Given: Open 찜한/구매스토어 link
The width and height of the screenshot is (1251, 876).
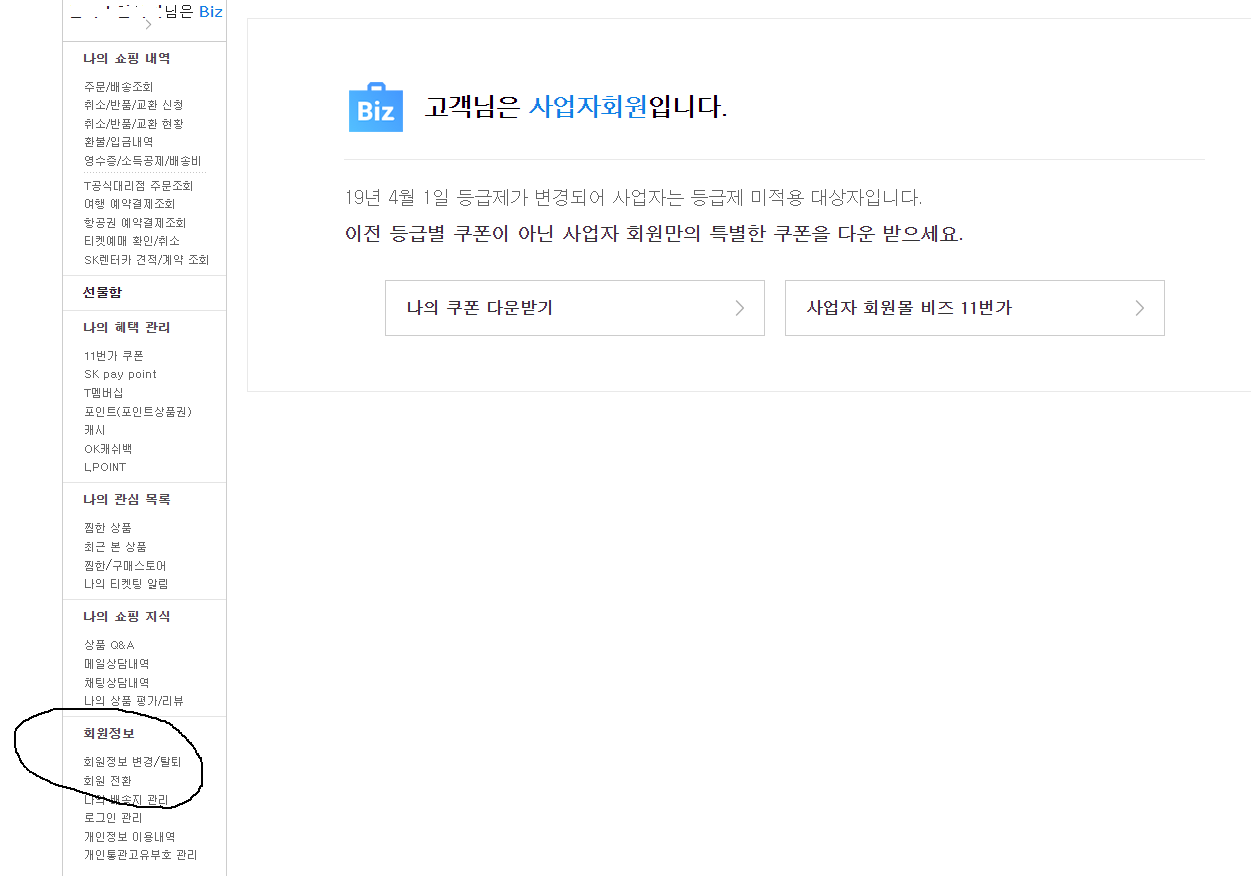Looking at the screenshot, I should point(125,566).
